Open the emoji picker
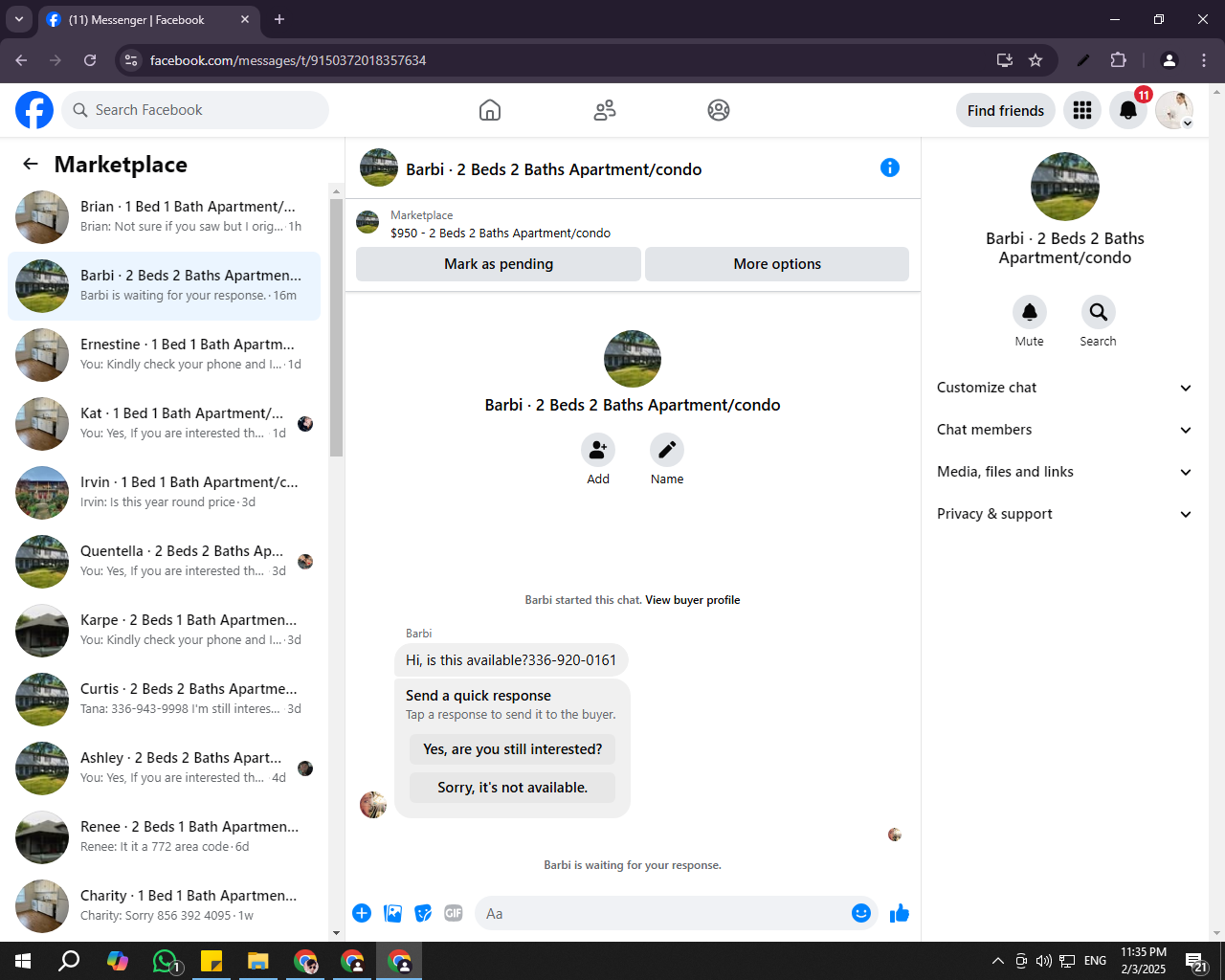 [x=861, y=913]
